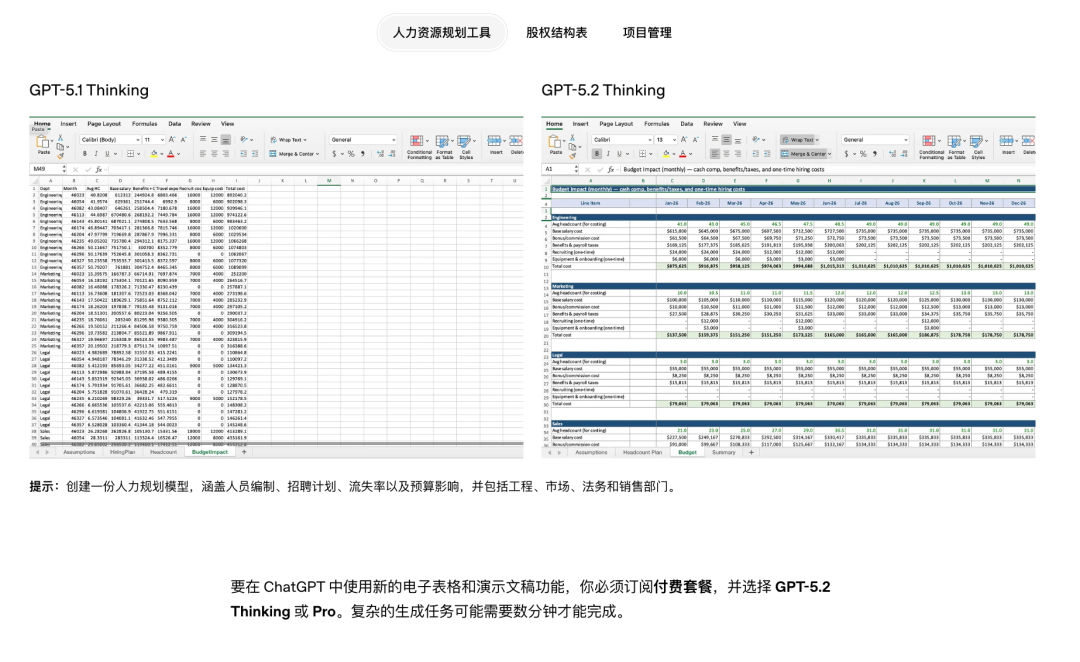Click formula bar text in GPT-5.2 spreadsheet
This screenshot has height=662, width=1080.
(x=724, y=169)
